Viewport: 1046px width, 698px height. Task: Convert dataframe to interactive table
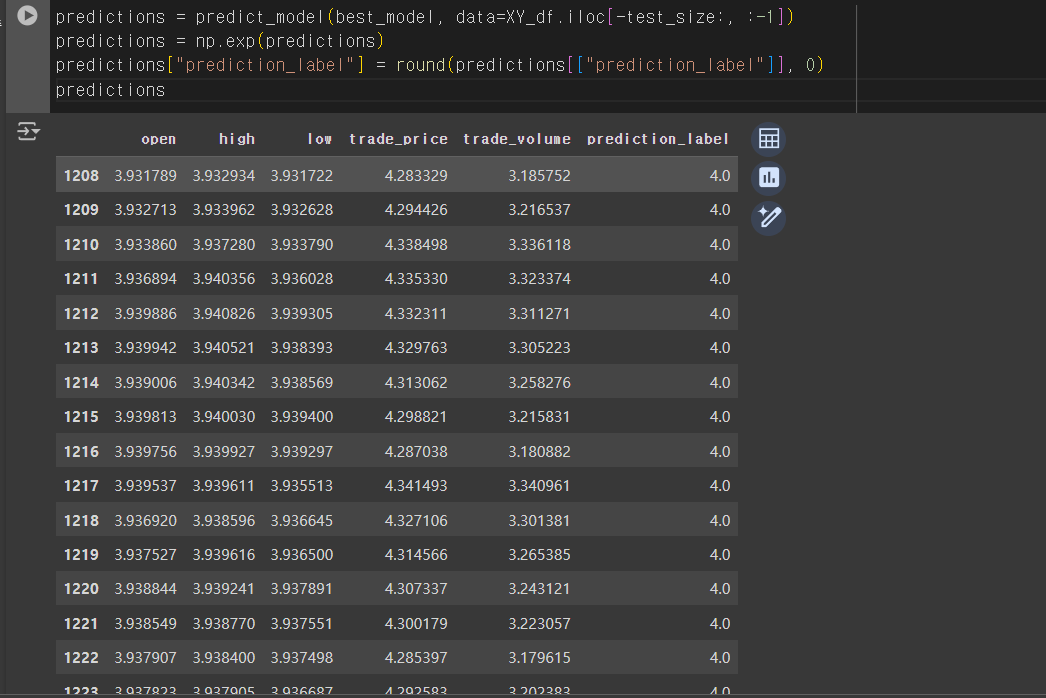768,139
